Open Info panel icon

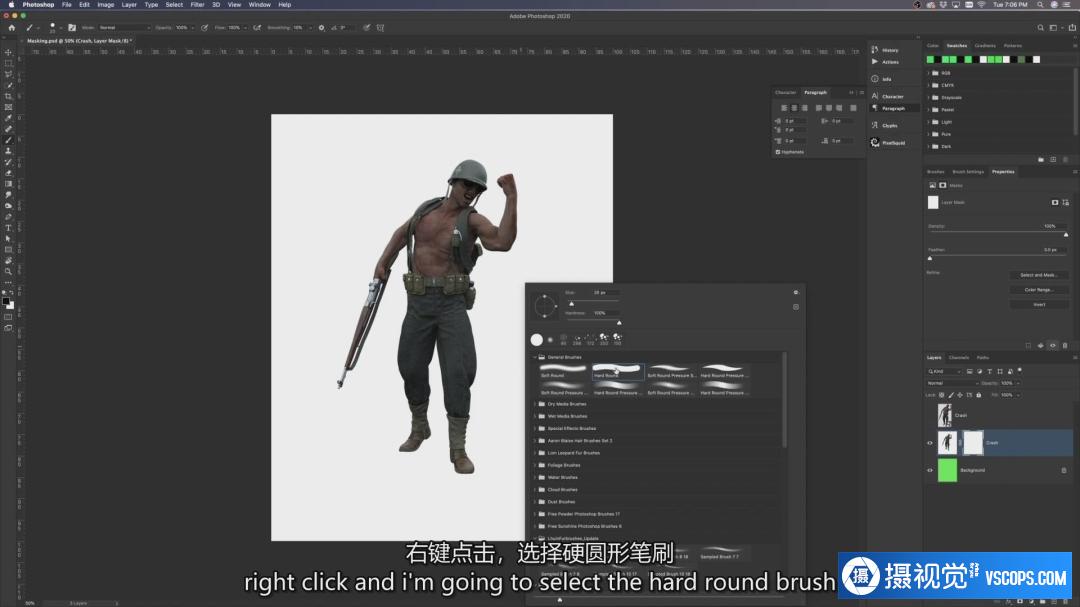click(x=875, y=79)
